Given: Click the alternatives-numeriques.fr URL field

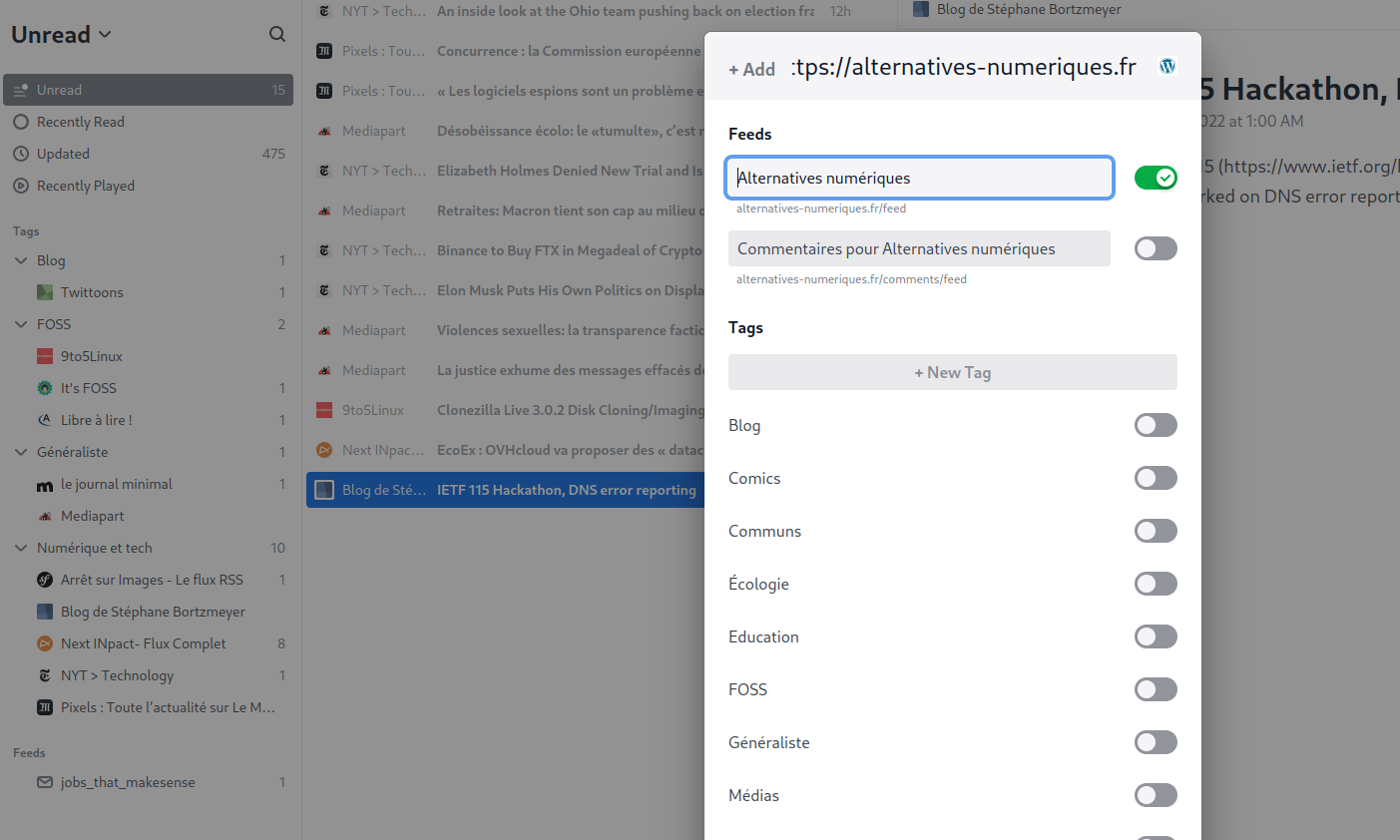Looking at the screenshot, I should [x=964, y=67].
